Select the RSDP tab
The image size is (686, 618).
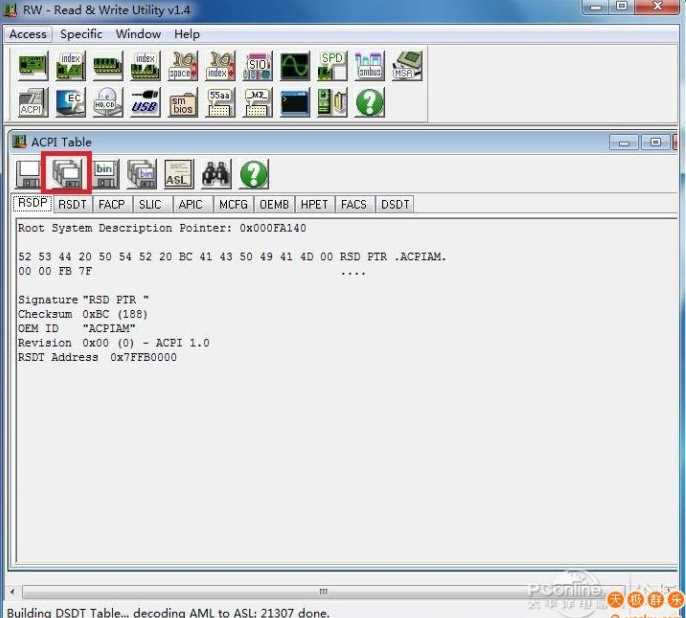(32, 203)
